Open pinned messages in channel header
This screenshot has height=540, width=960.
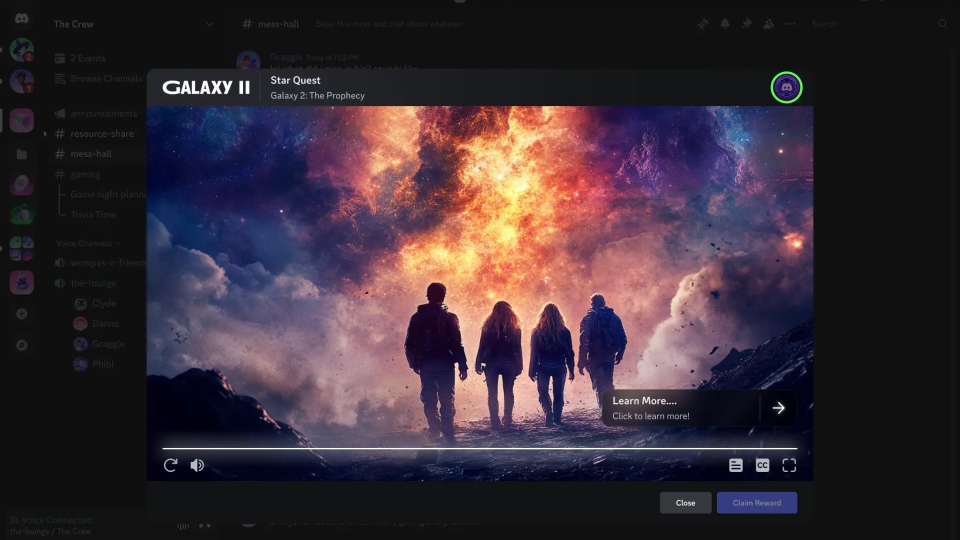click(x=746, y=24)
